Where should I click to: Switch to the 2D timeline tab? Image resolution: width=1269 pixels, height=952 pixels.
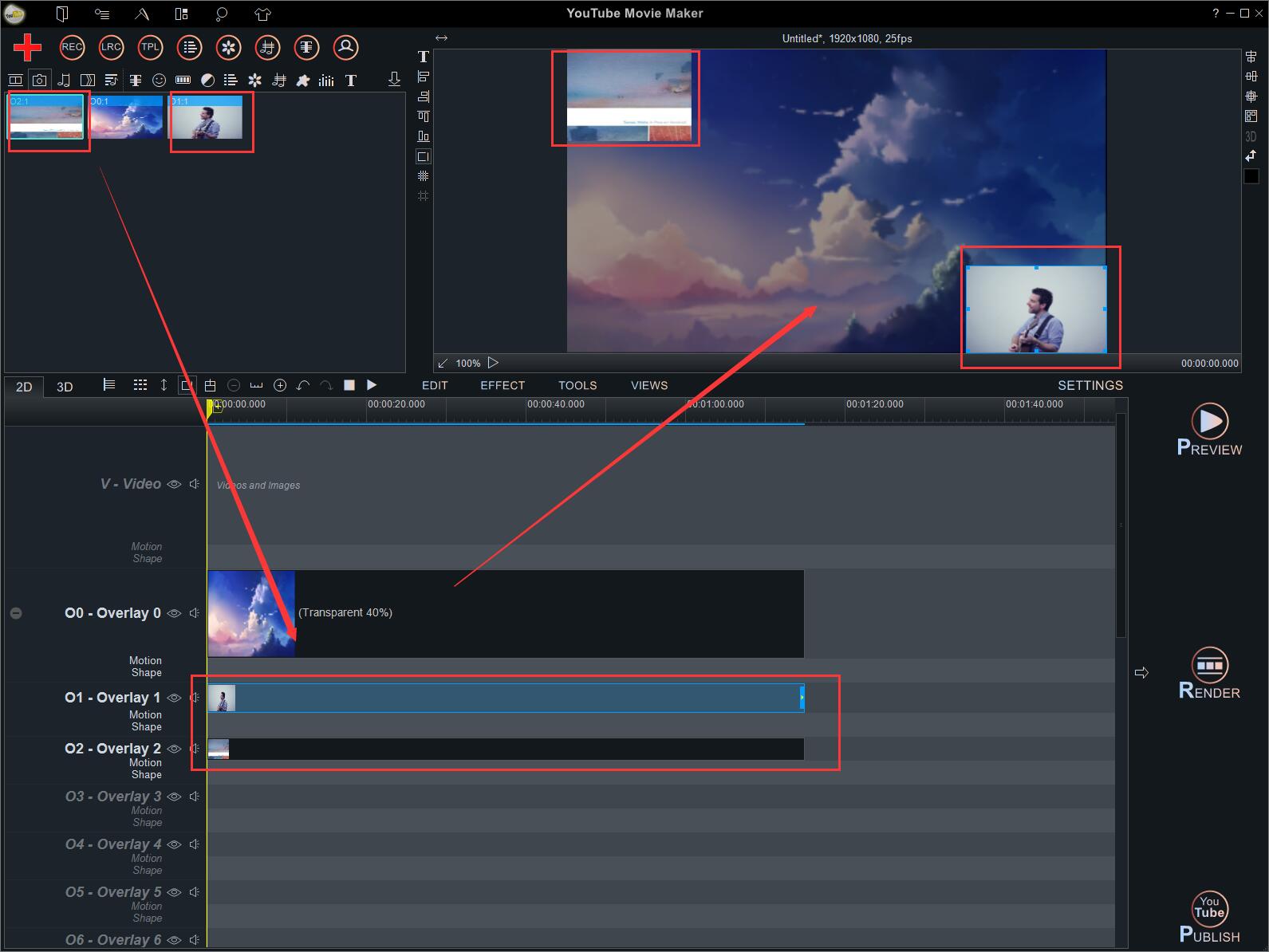[x=24, y=387]
